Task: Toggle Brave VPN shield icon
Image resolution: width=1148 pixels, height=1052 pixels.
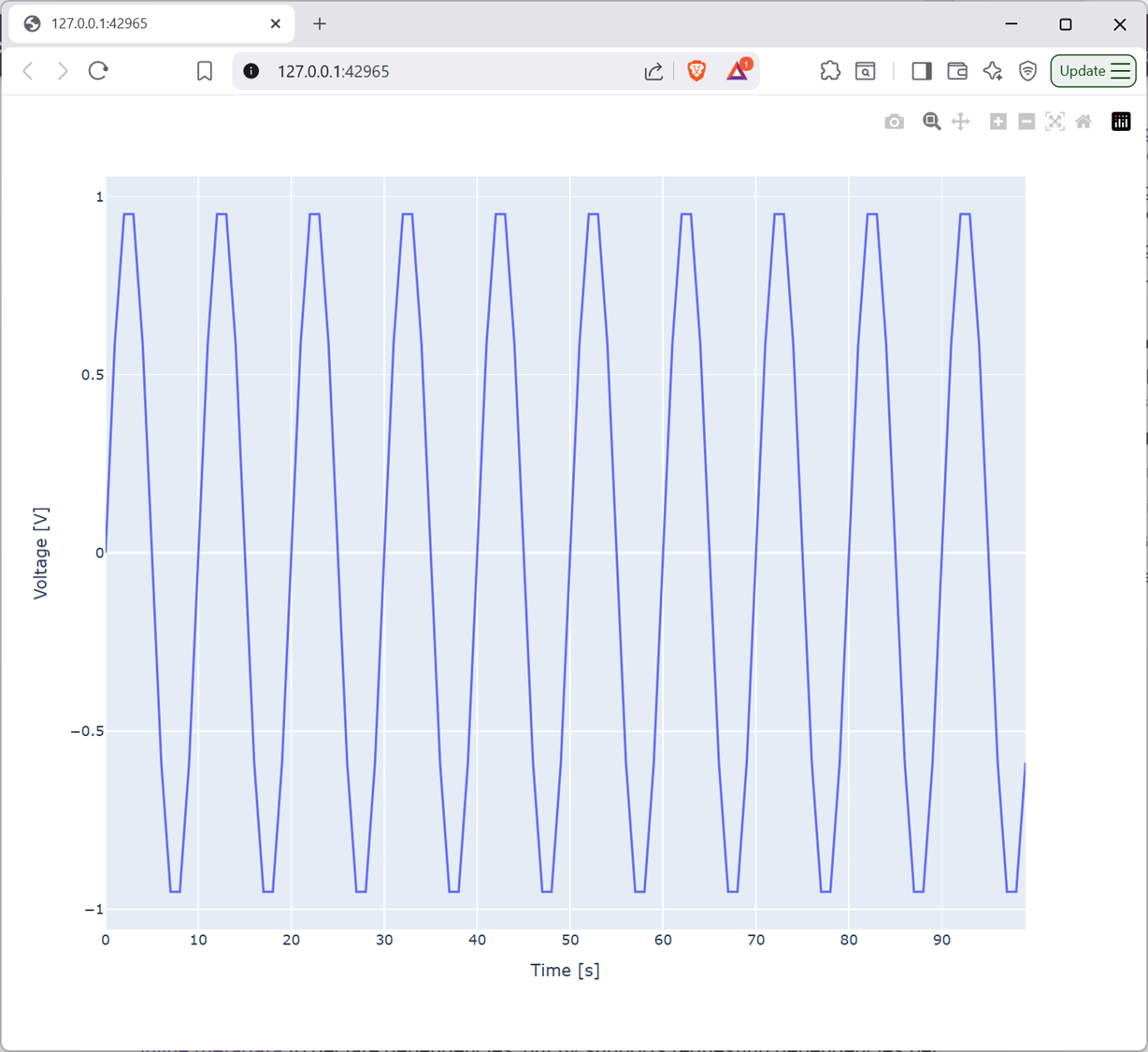Action: pyautogui.click(x=1027, y=71)
